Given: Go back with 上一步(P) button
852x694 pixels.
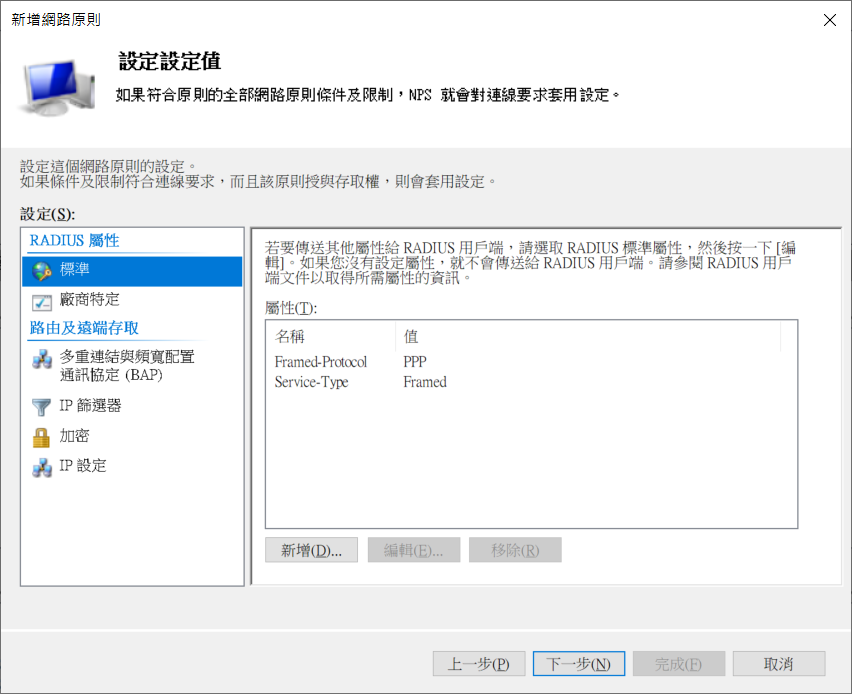Looking at the screenshot, I should (x=479, y=664).
